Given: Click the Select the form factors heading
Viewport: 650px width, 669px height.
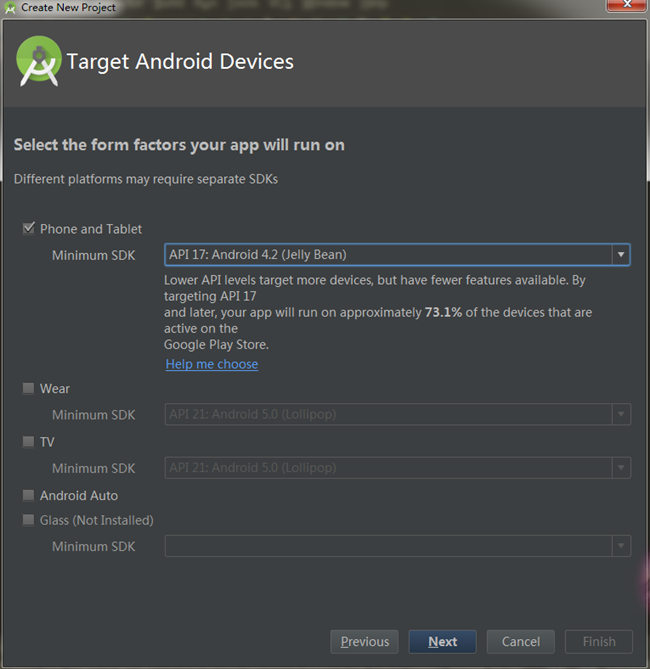Looking at the screenshot, I should (179, 145).
